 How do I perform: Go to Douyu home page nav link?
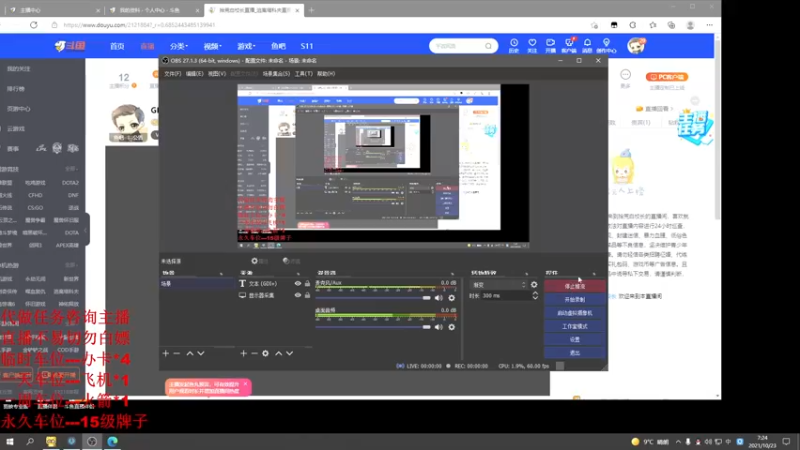[x=117, y=46]
